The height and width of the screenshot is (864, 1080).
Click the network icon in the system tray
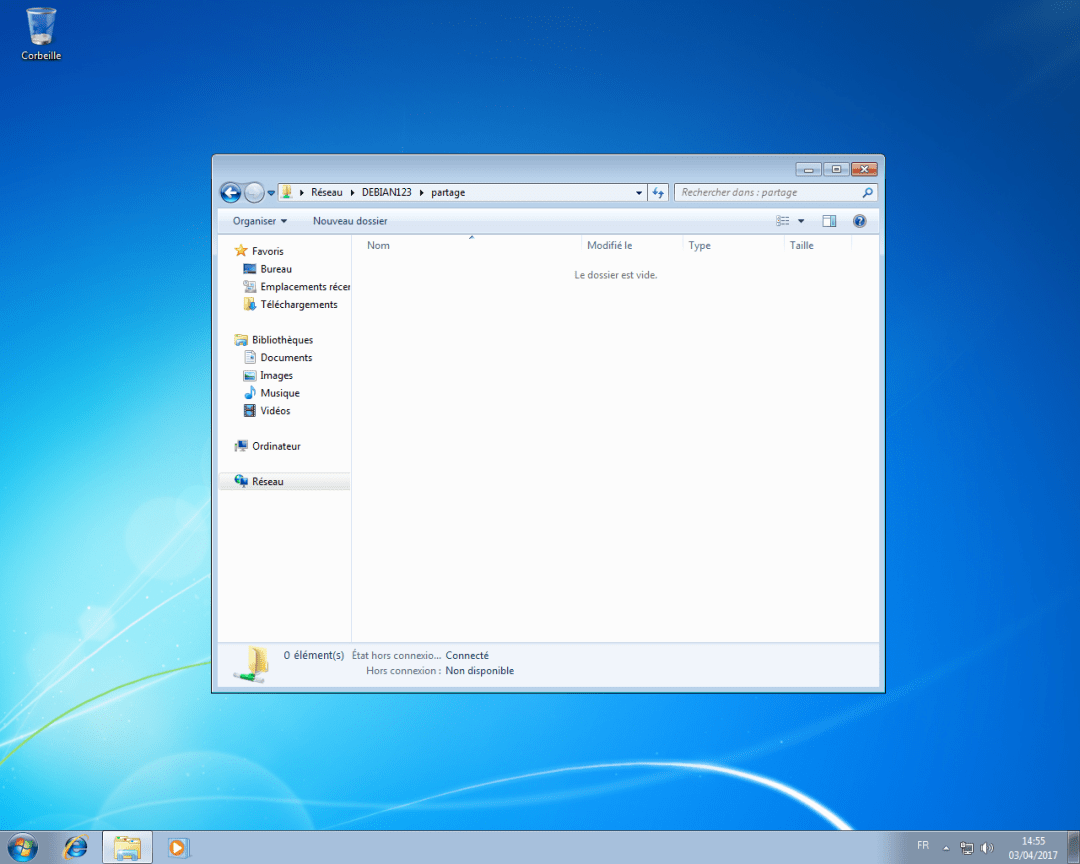click(967, 847)
